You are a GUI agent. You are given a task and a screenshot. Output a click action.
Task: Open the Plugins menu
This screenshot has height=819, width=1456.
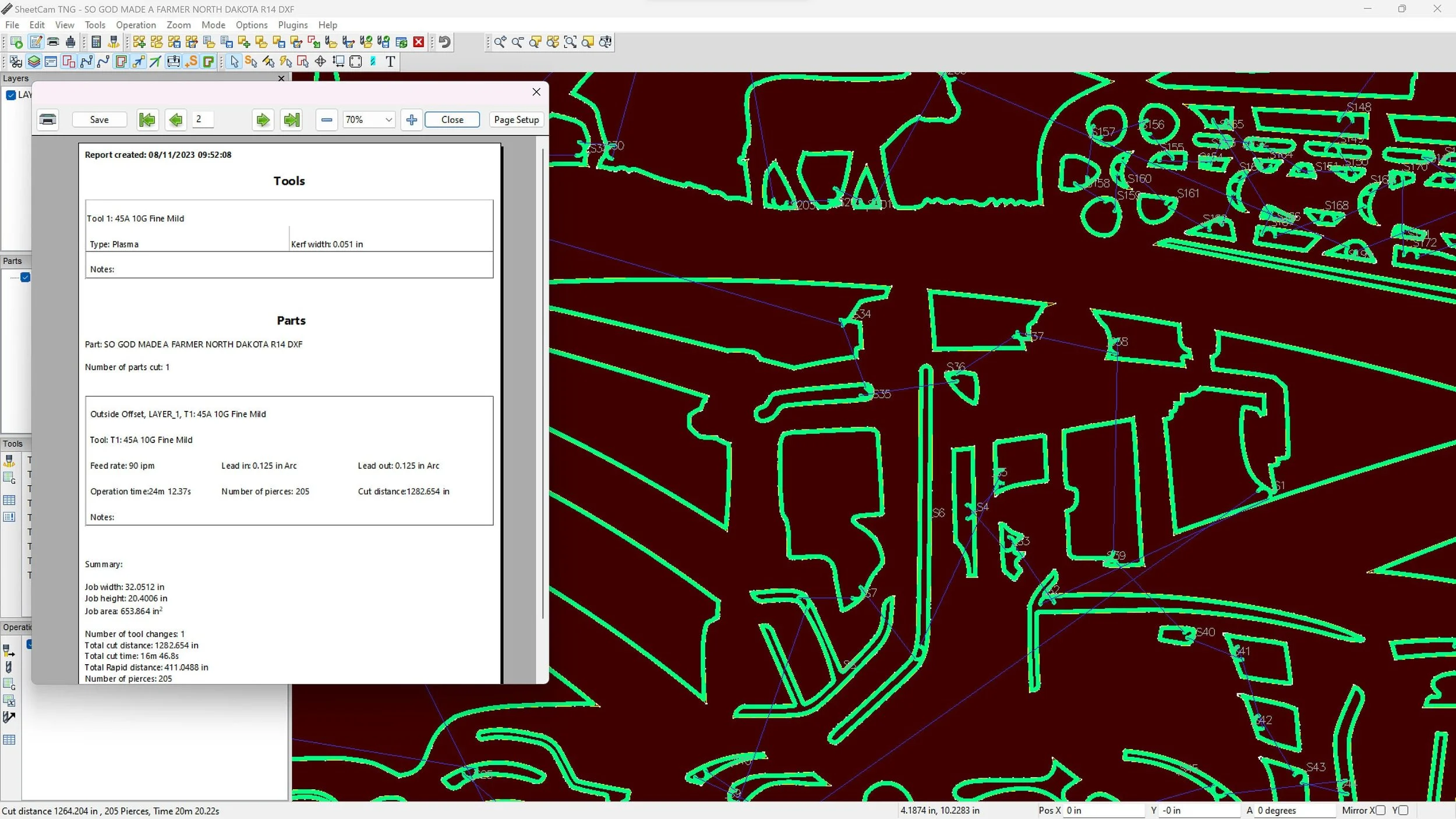tap(292, 25)
